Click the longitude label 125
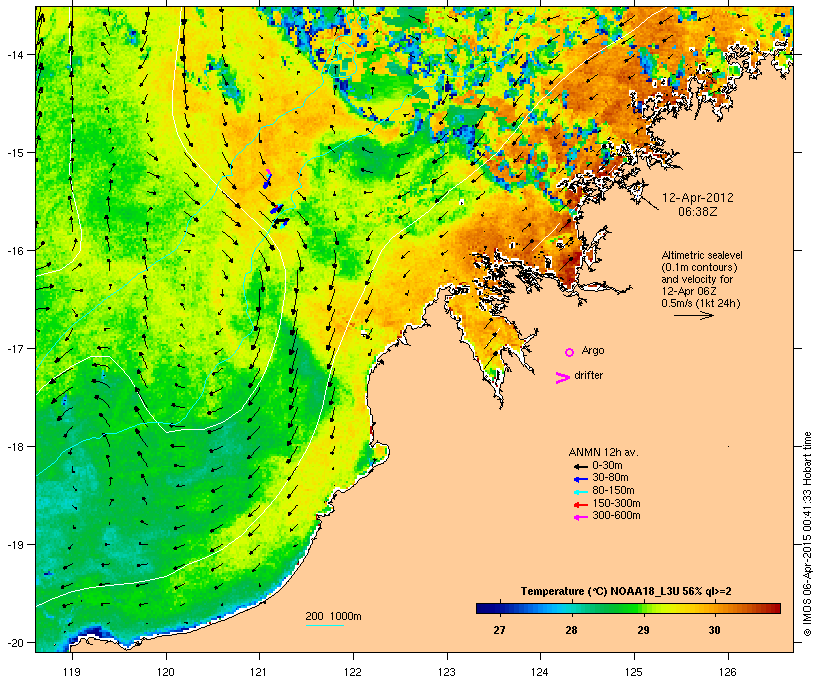The height and width of the screenshot is (680, 820). coord(634,672)
